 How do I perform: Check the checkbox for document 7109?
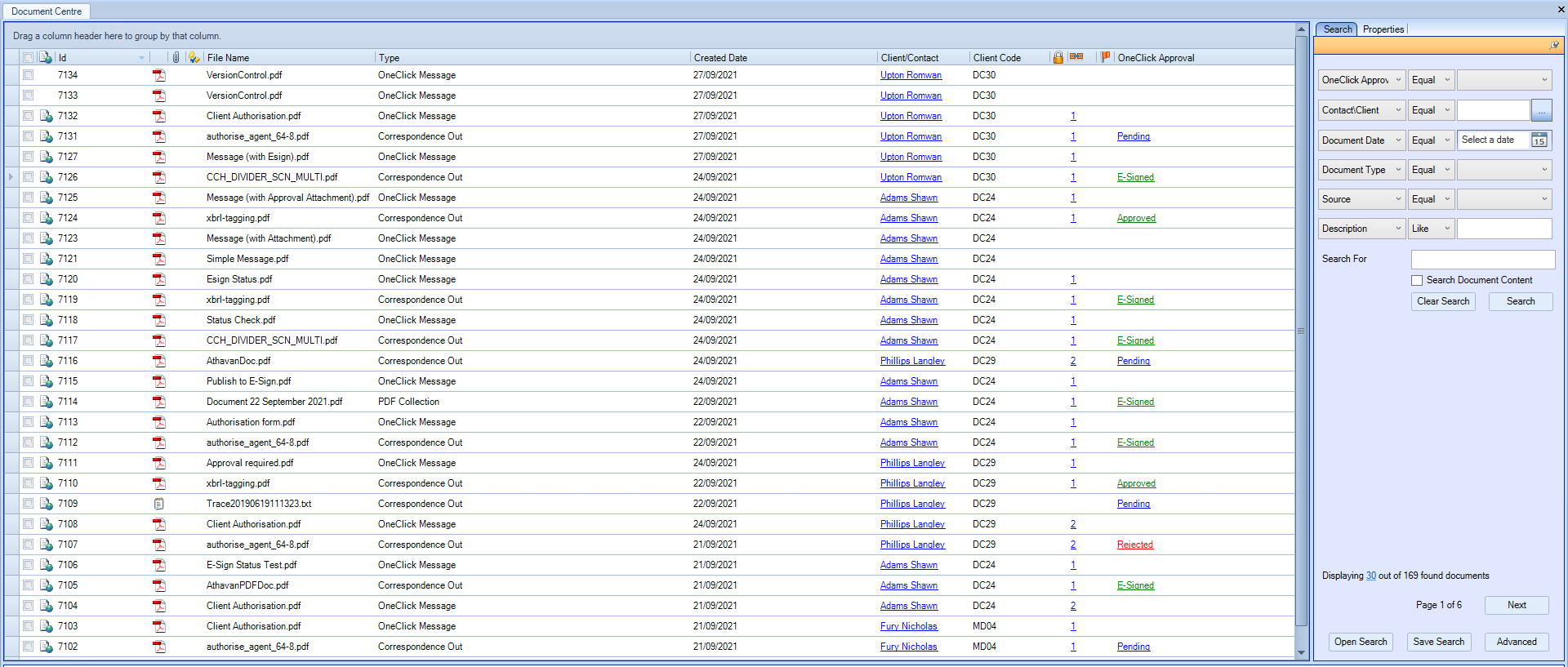[x=29, y=504]
